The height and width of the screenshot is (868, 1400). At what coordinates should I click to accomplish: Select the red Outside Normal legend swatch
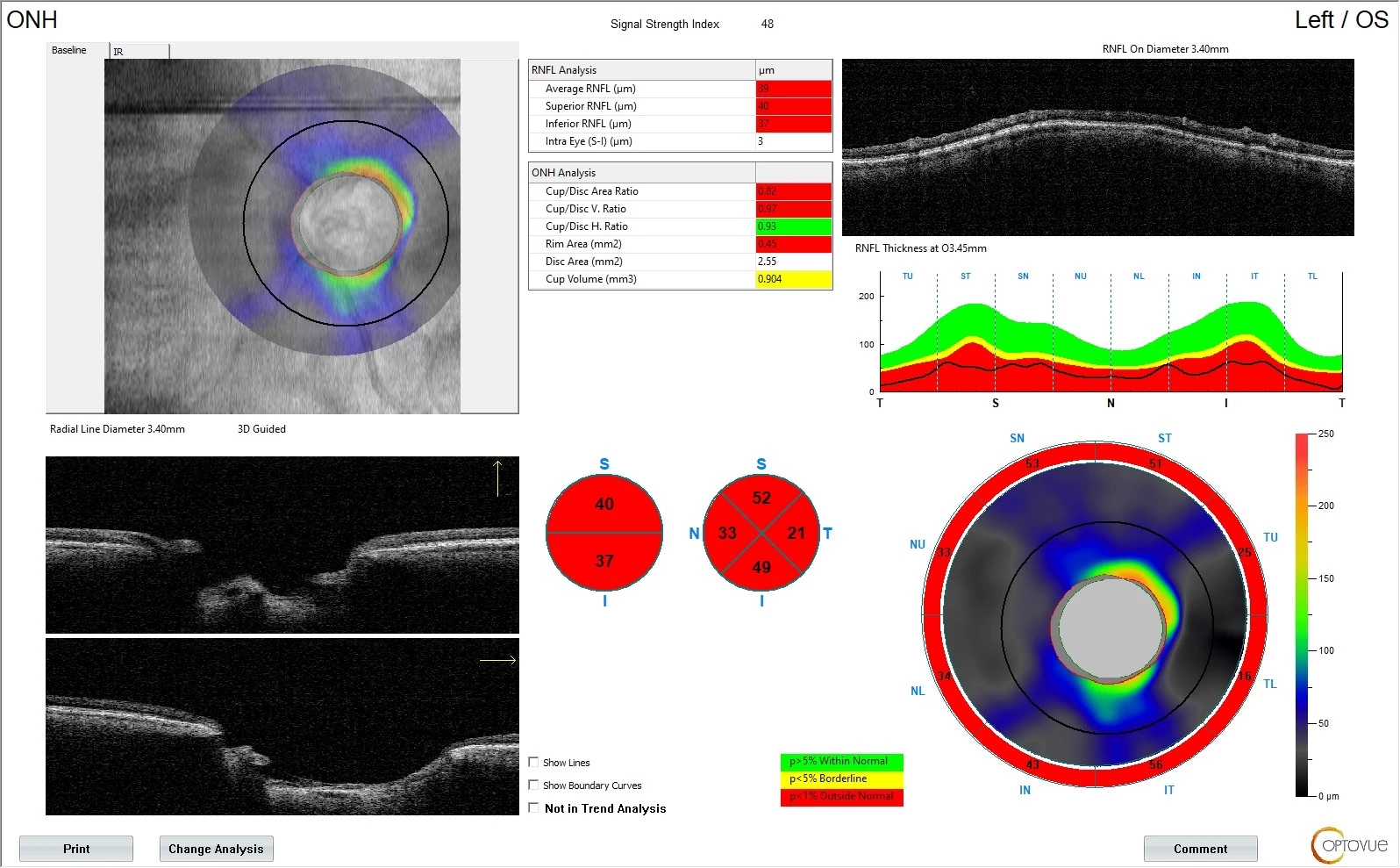pyautogui.click(x=841, y=797)
